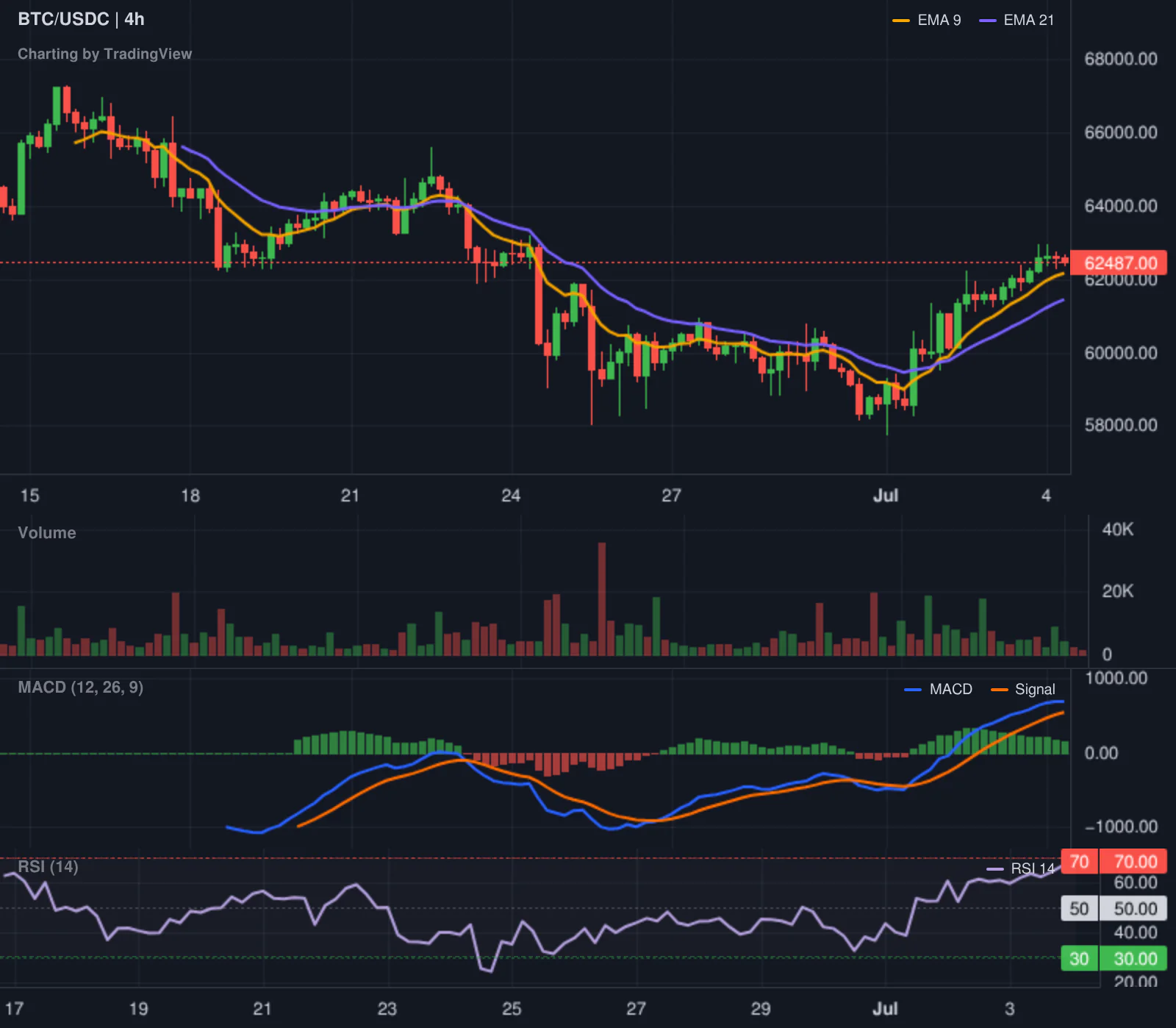Viewport: 1176px width, 1028px height.
Task: Click the 25 date label on RSI time axis
Action: (x=512, y=1009)
